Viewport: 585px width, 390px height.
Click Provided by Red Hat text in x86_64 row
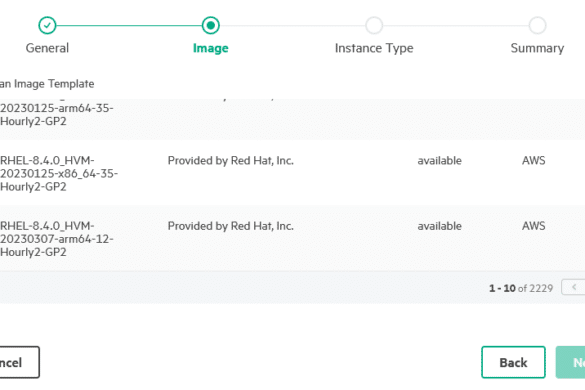click(231, 160)
